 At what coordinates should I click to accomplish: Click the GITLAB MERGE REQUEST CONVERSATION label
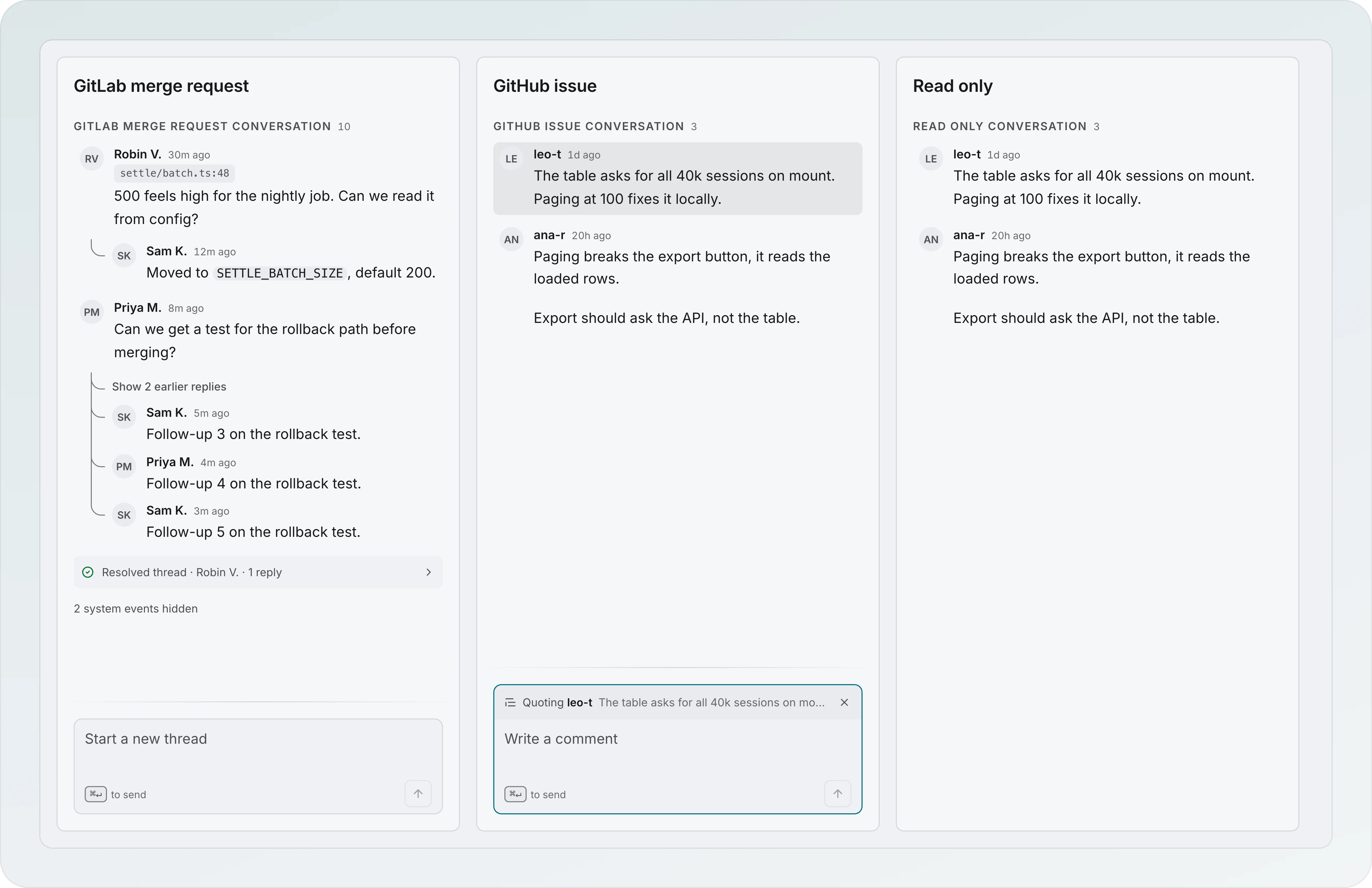(202, 126)
